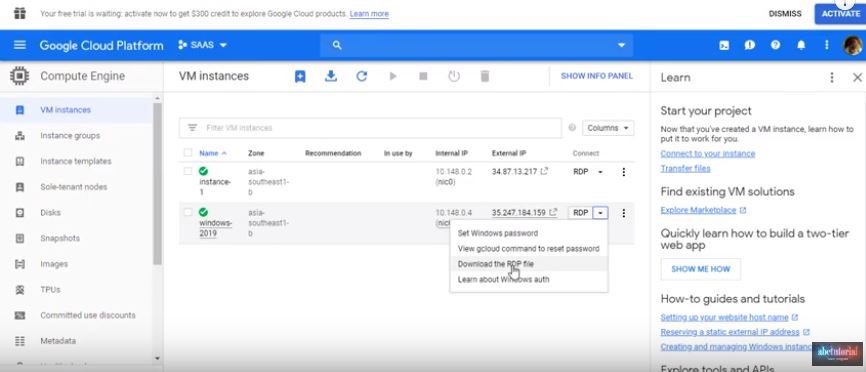Click the filter help icon beside Columns

572,127
